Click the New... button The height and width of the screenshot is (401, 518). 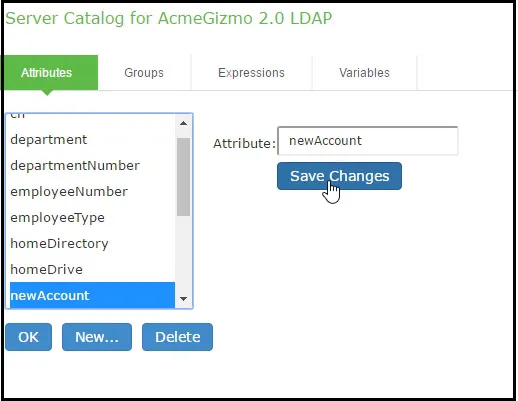click(x=97, y=337)
